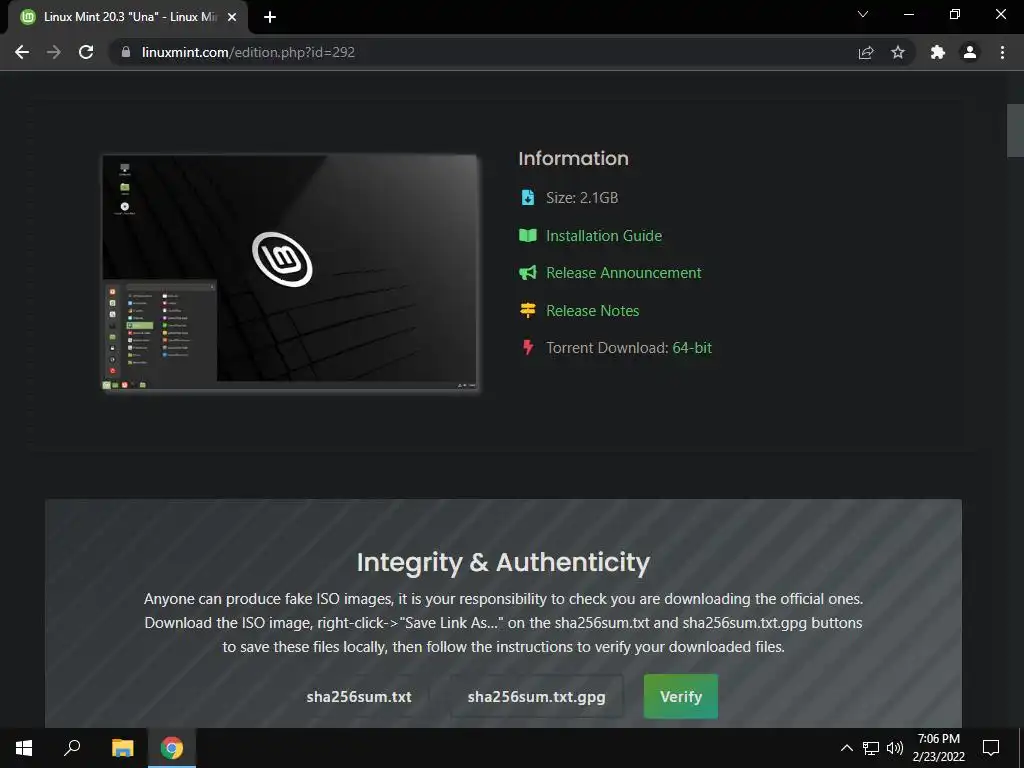Viewport: 1024px width, 768px height.
Task: Open the Installation Guide link
Action: pos(603,236)
